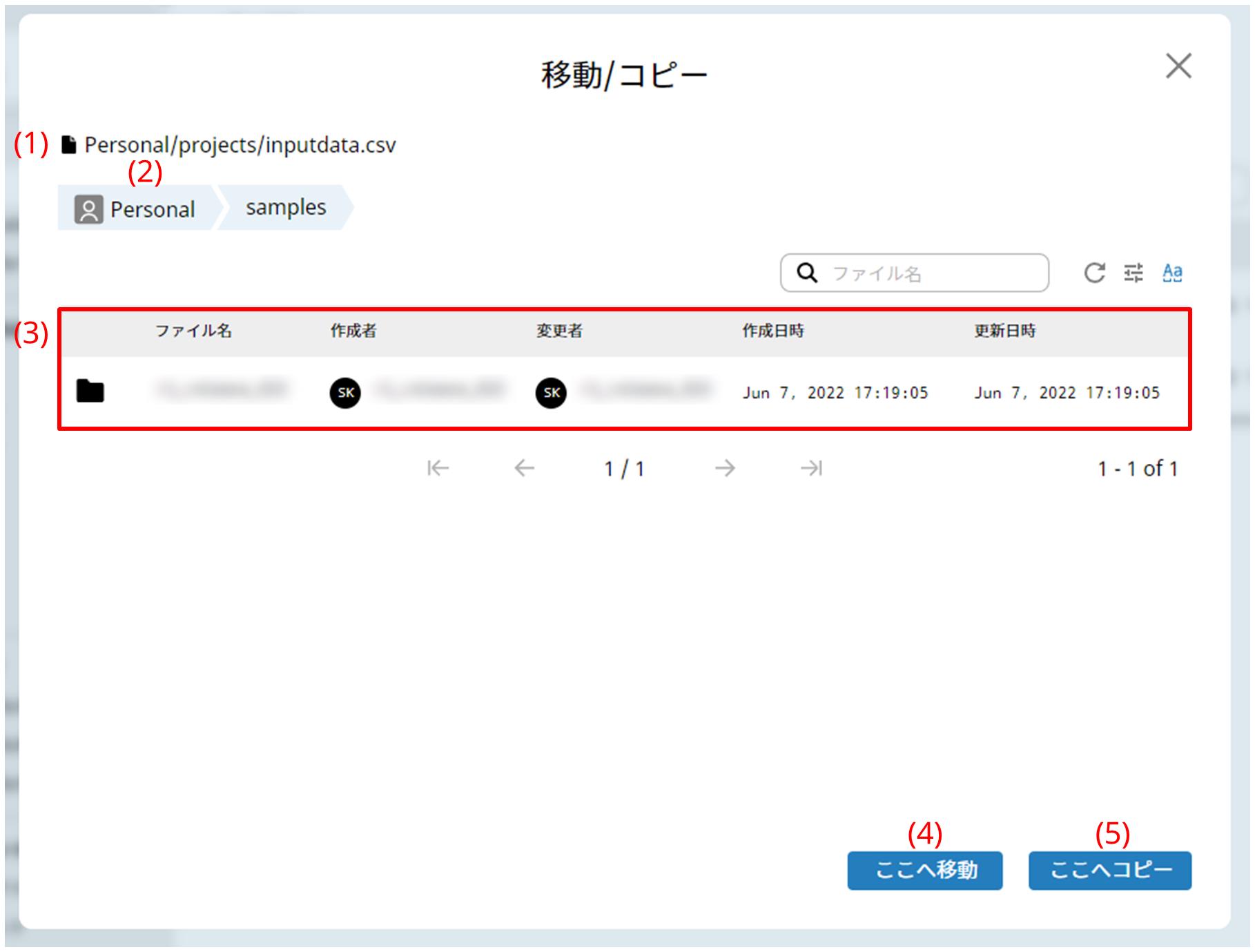Click the creator's SK avatar badge
The width and height of the screenshot is (1255, 952).
tap(345, 393)
